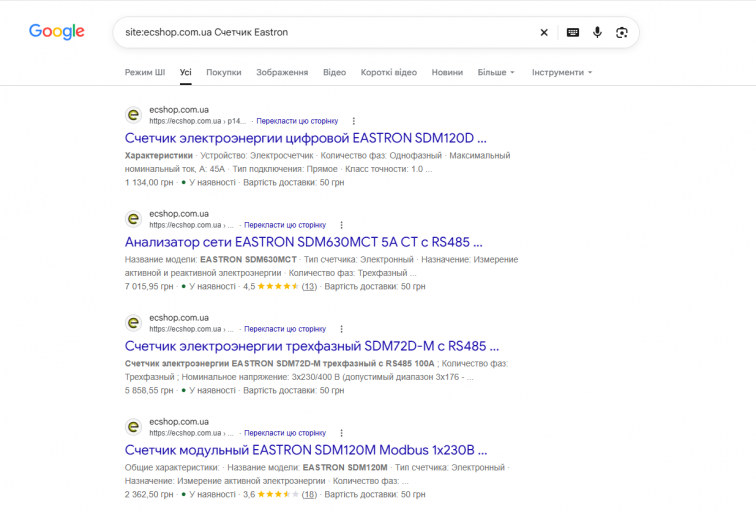The height and width of the screenshot is (512, 756).
Task: Open search by image camera icon
Action: pyautogui.click(x=621, y=32)
